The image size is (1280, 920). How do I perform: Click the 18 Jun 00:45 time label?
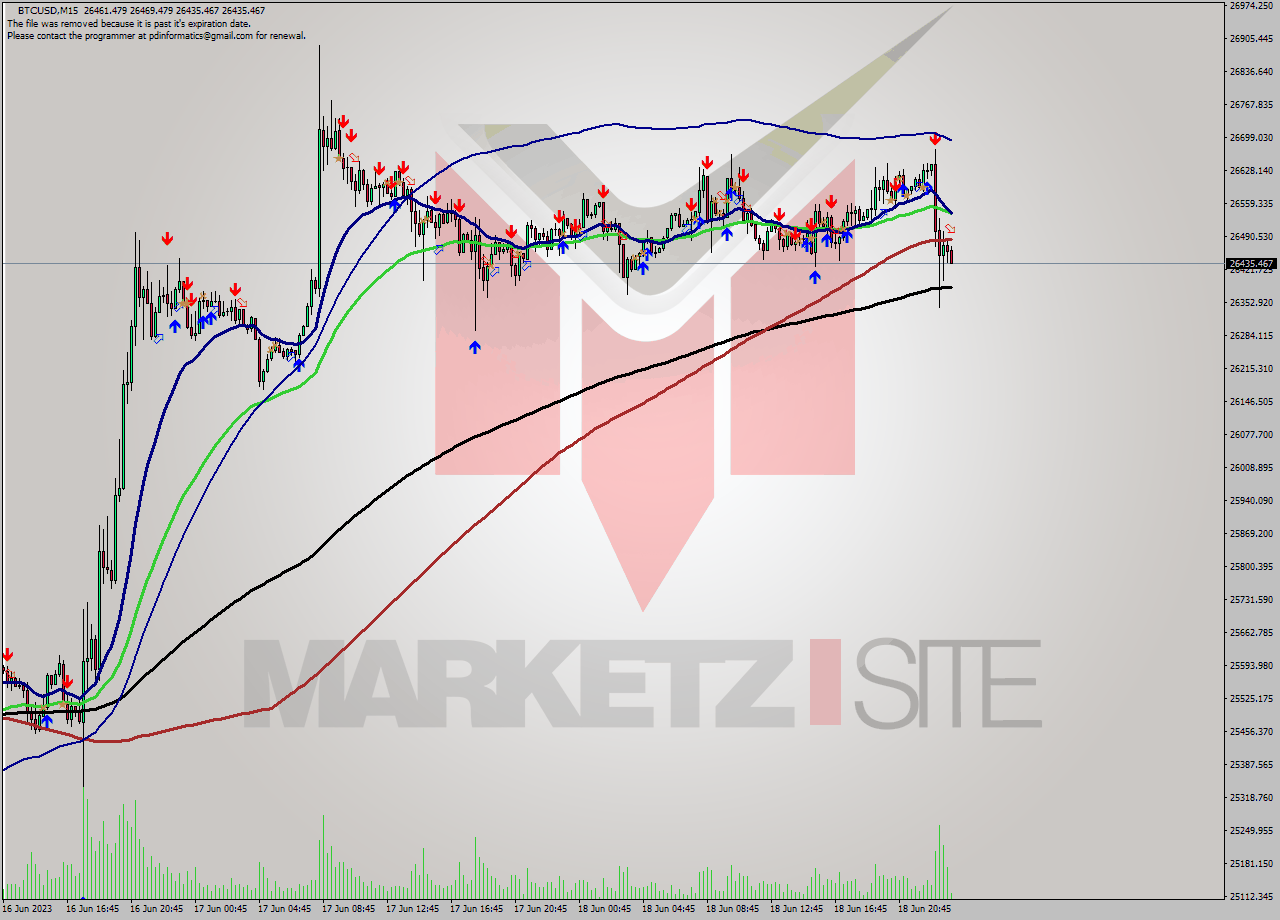coord(604,910)
